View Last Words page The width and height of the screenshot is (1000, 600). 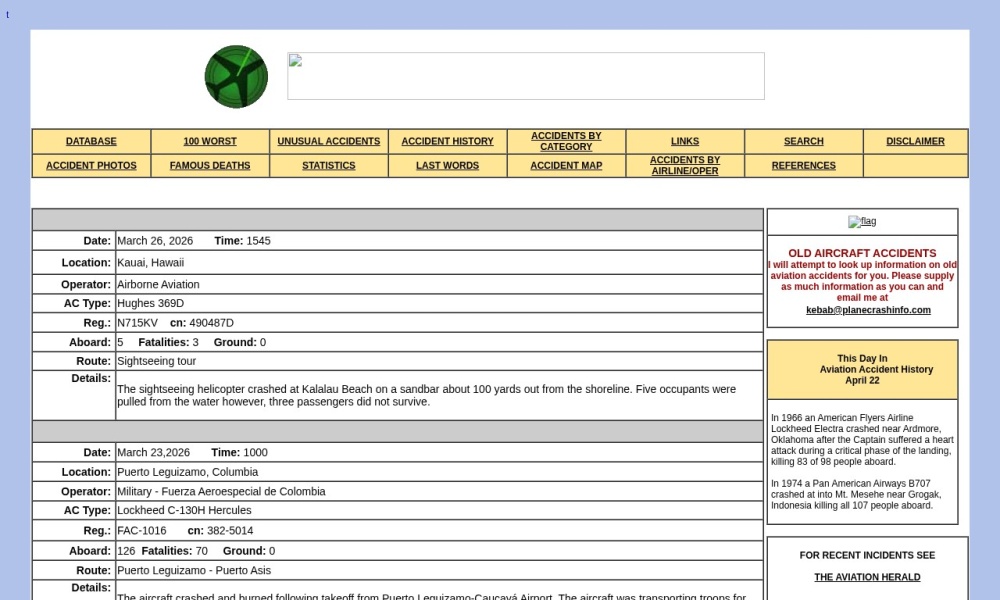pyautogui.click(x=447, y=166)
